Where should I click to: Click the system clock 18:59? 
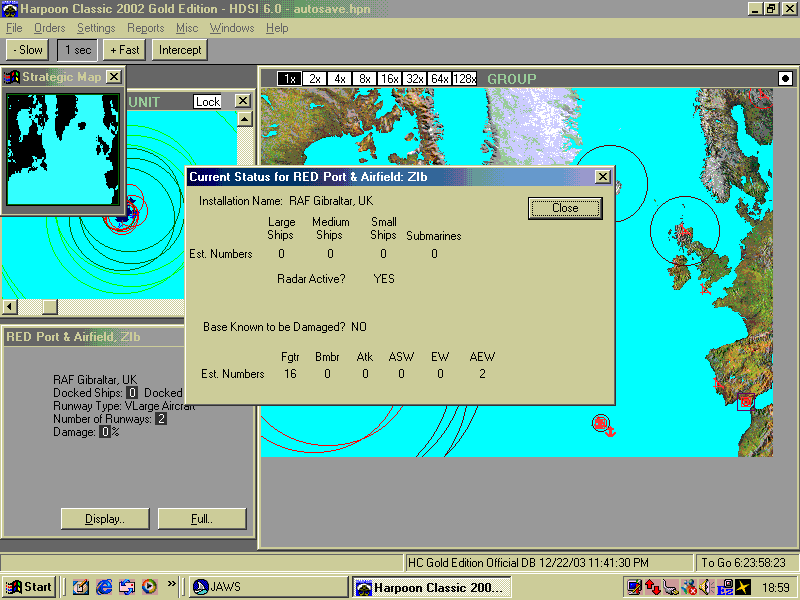coord(776,588)
